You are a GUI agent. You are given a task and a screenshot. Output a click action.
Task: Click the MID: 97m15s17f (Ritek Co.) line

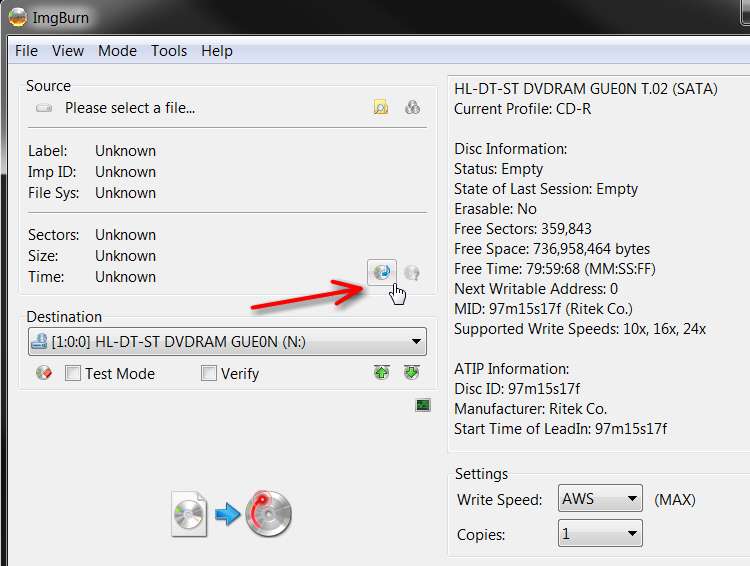[543, 309]
